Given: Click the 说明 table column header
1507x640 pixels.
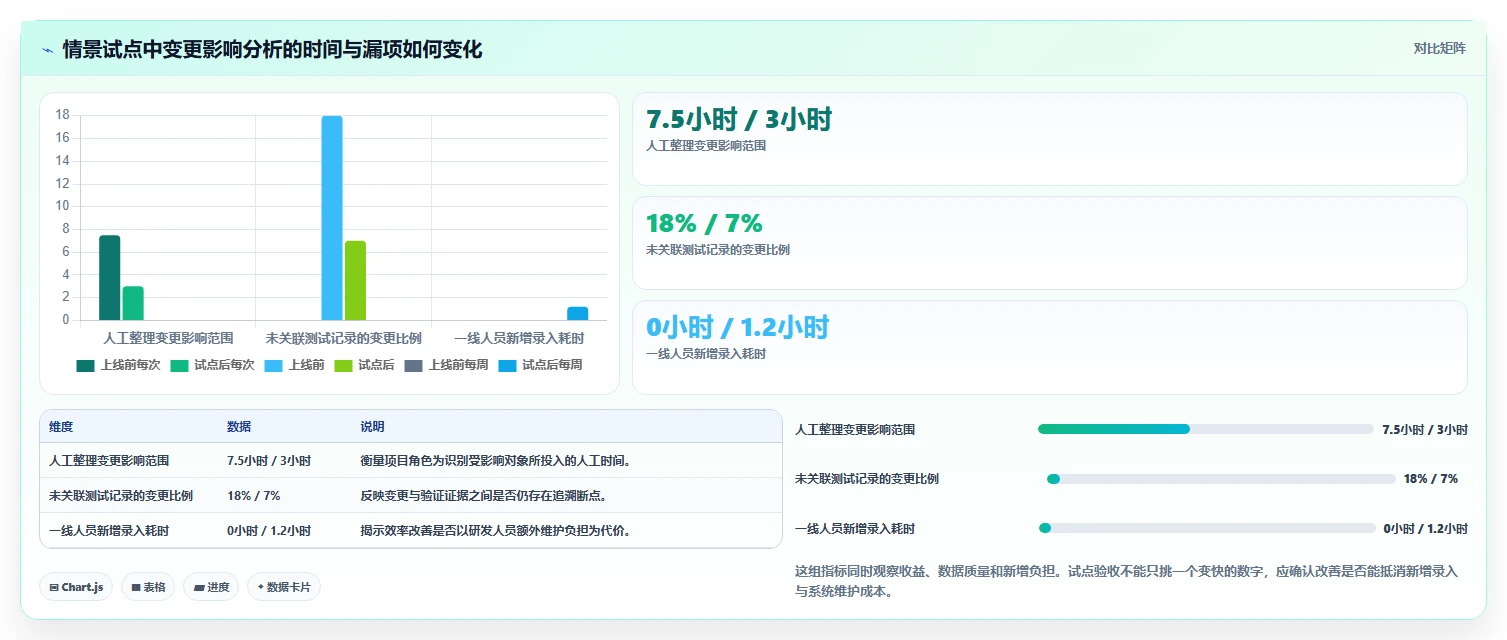Looking at the screenshot, I should click(x=372, y=427).
